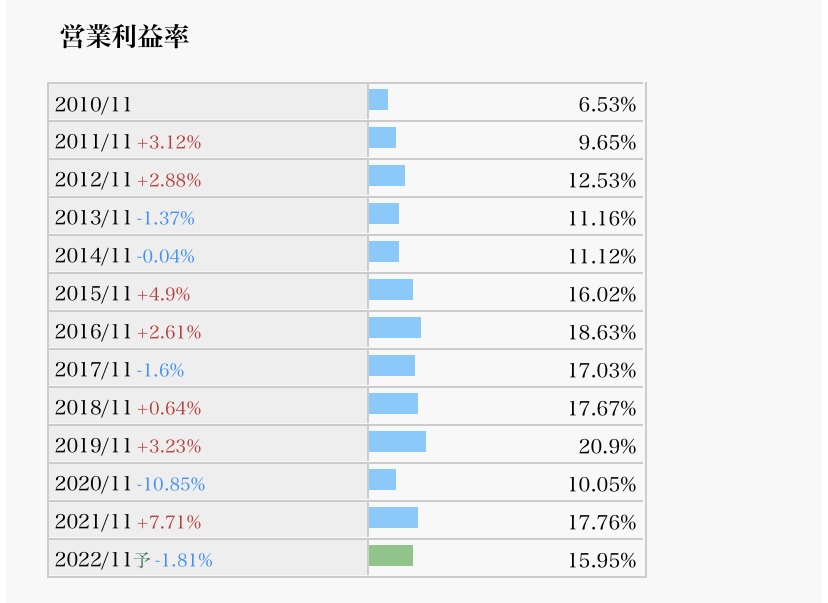Select the 15.95% forecast value
Viewport: 828px width, 603px height.
coord(602,560)
